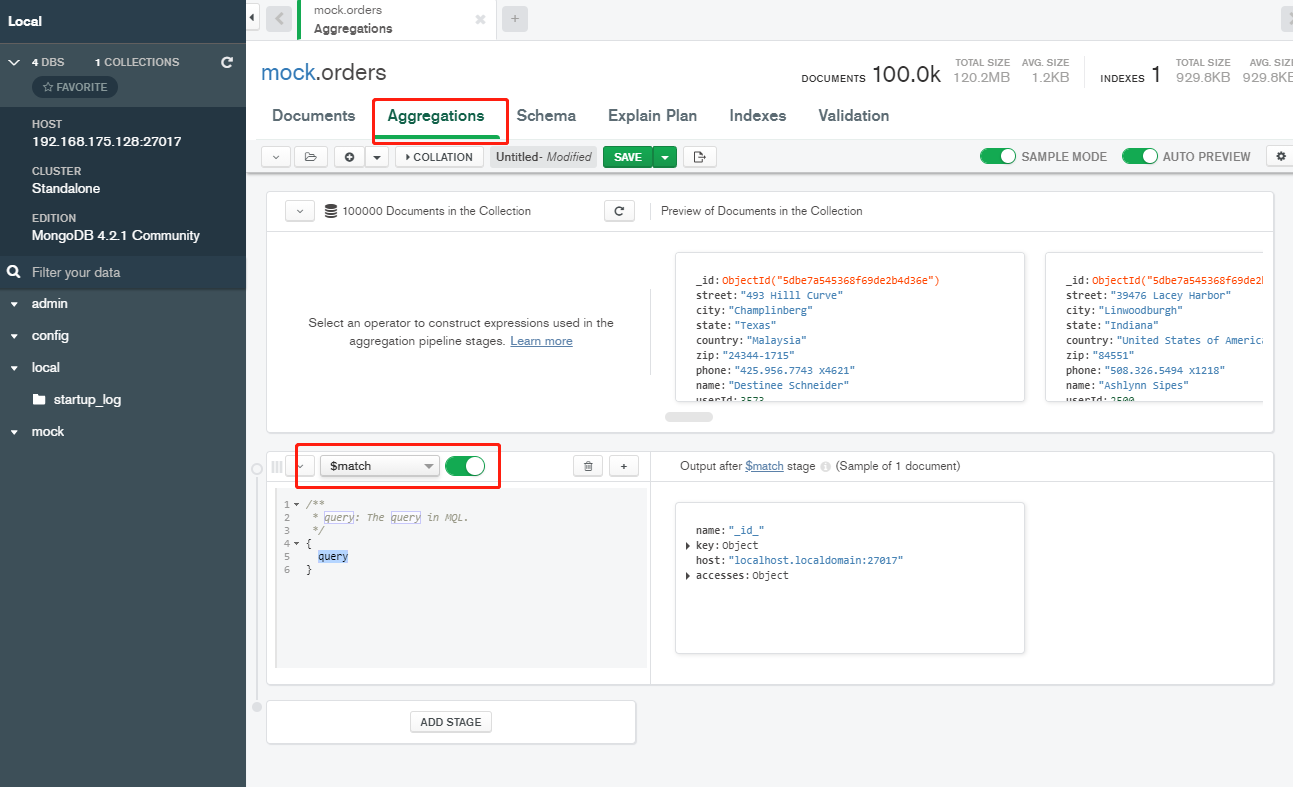Expand the Collation options

click(440, 157)
